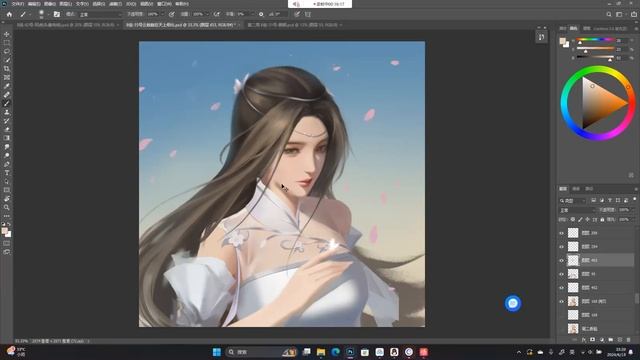Swap foreground and background colors
Image resolution: width=640 pixels, height=360 pixels.
click(x=9, y=224)
